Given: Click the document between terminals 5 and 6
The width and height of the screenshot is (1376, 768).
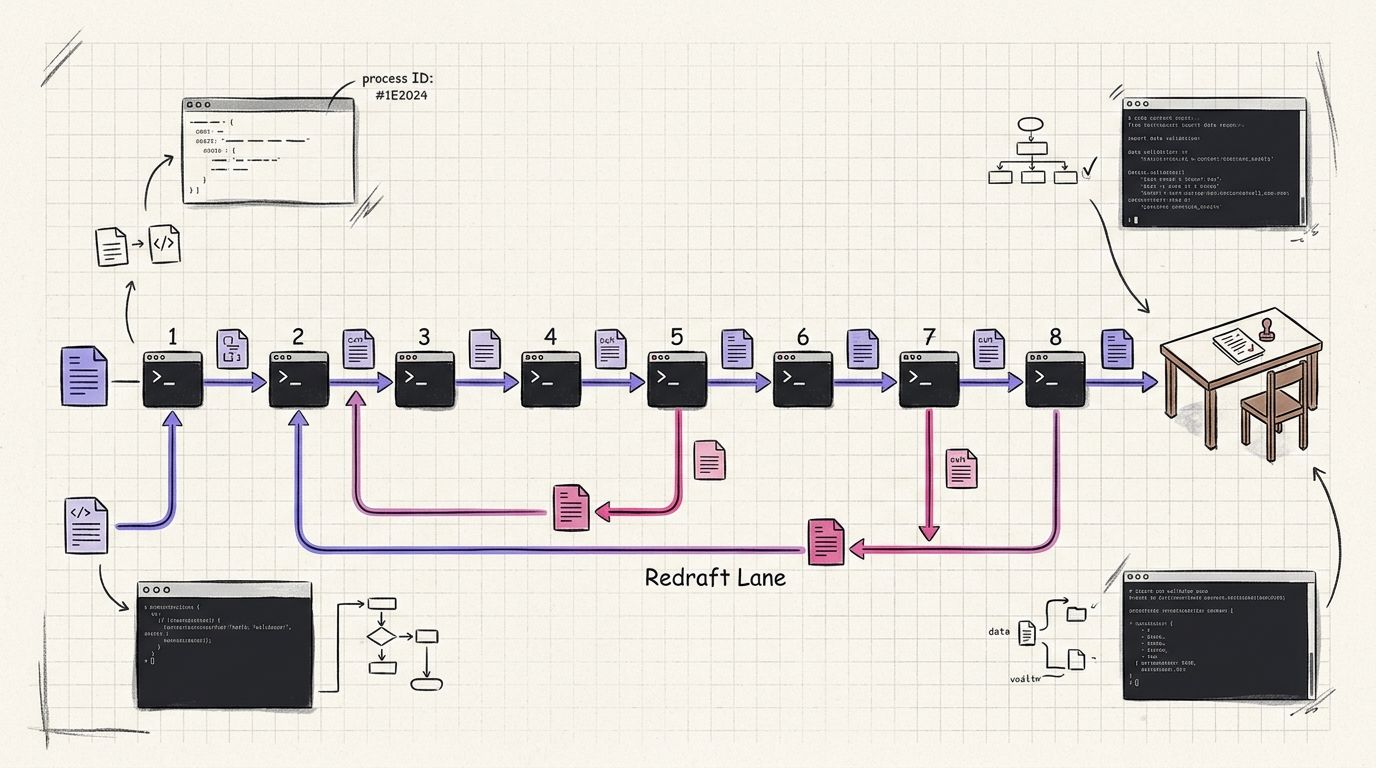Looking at the screenshot, I should (737, 349).
